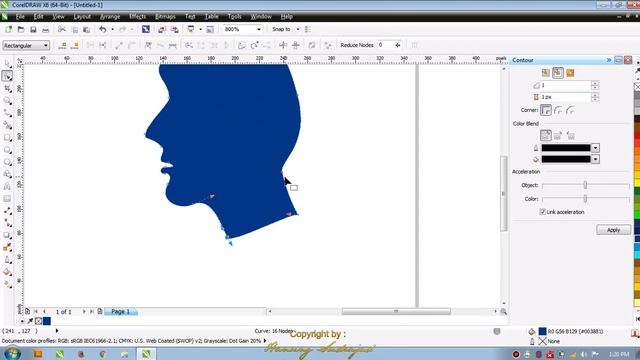Choose the Table tool in the toolbox
Viewport: 640px width, 360px height.
pyautogui.click(x=7, y=199)
